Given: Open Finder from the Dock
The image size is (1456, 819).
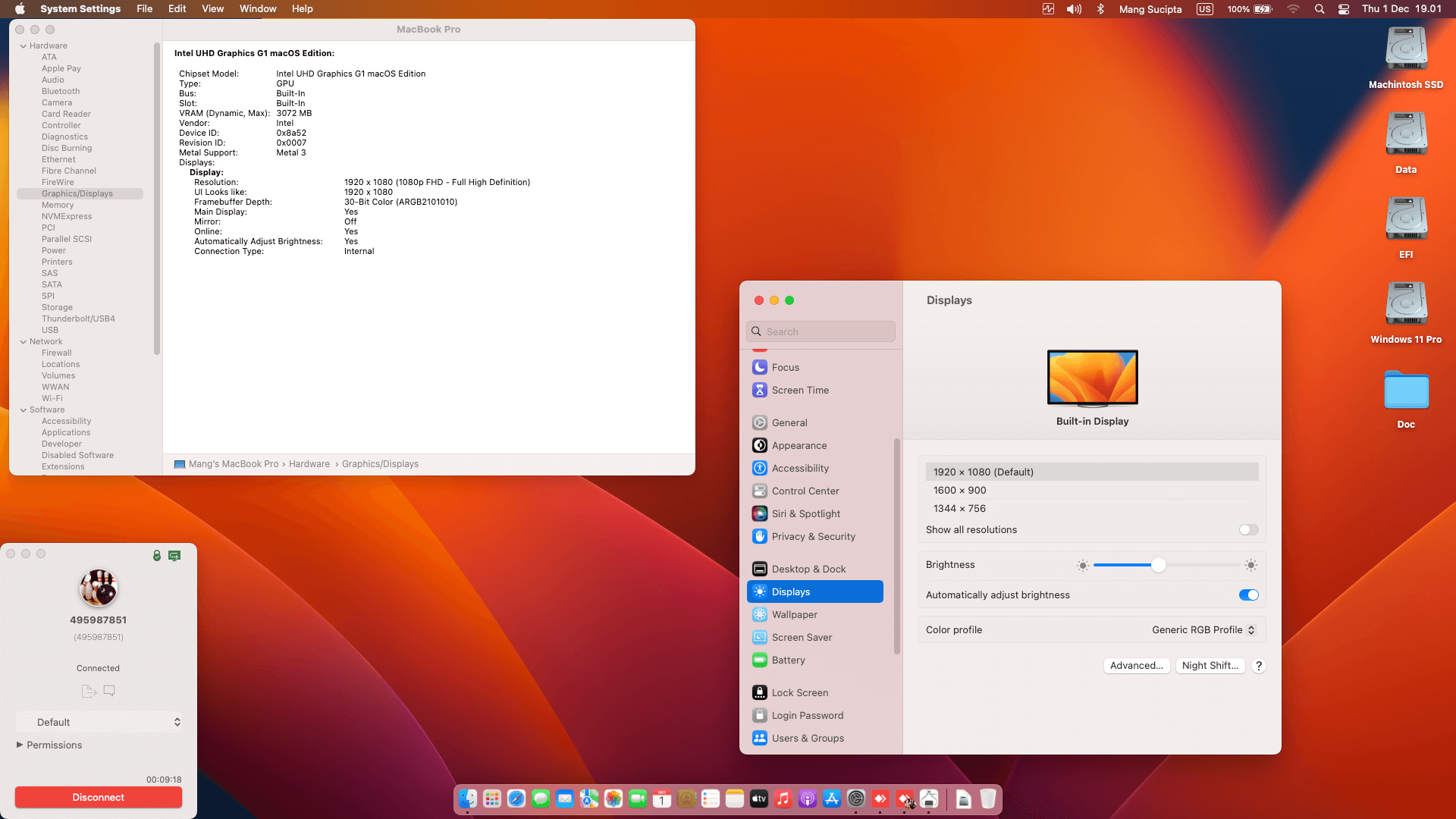Looking at the screenshot, I should [x=468, y=799].
